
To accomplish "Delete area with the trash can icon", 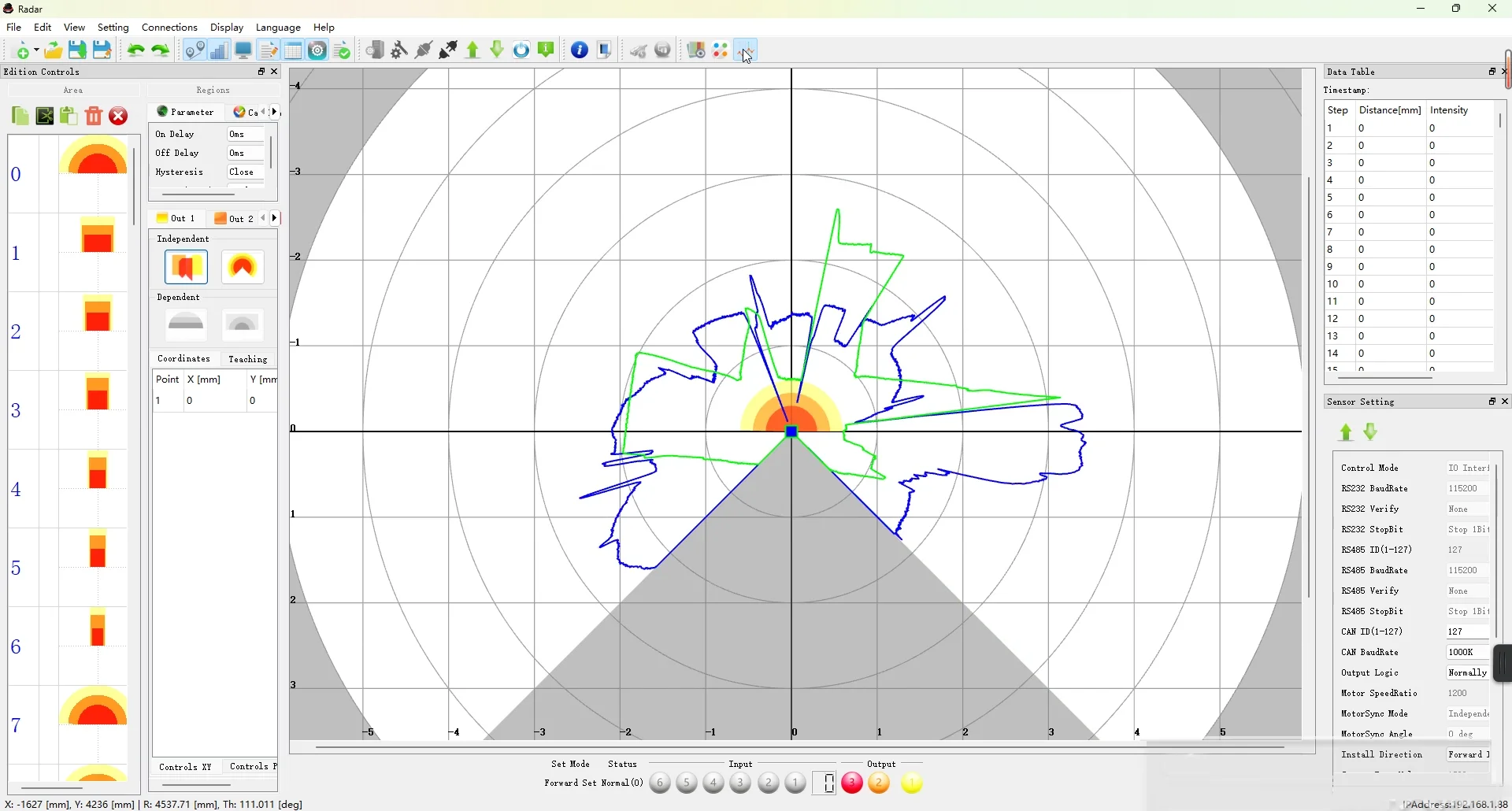I will point(94,116).
